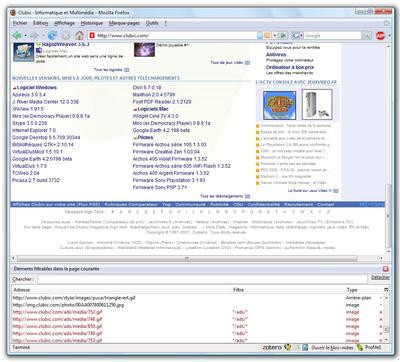Open the white console thumbnail image

(317, 104)
